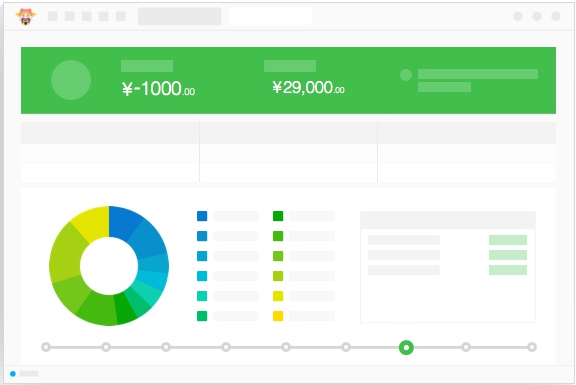Select the white active tab in top bar

click(270, 16)
